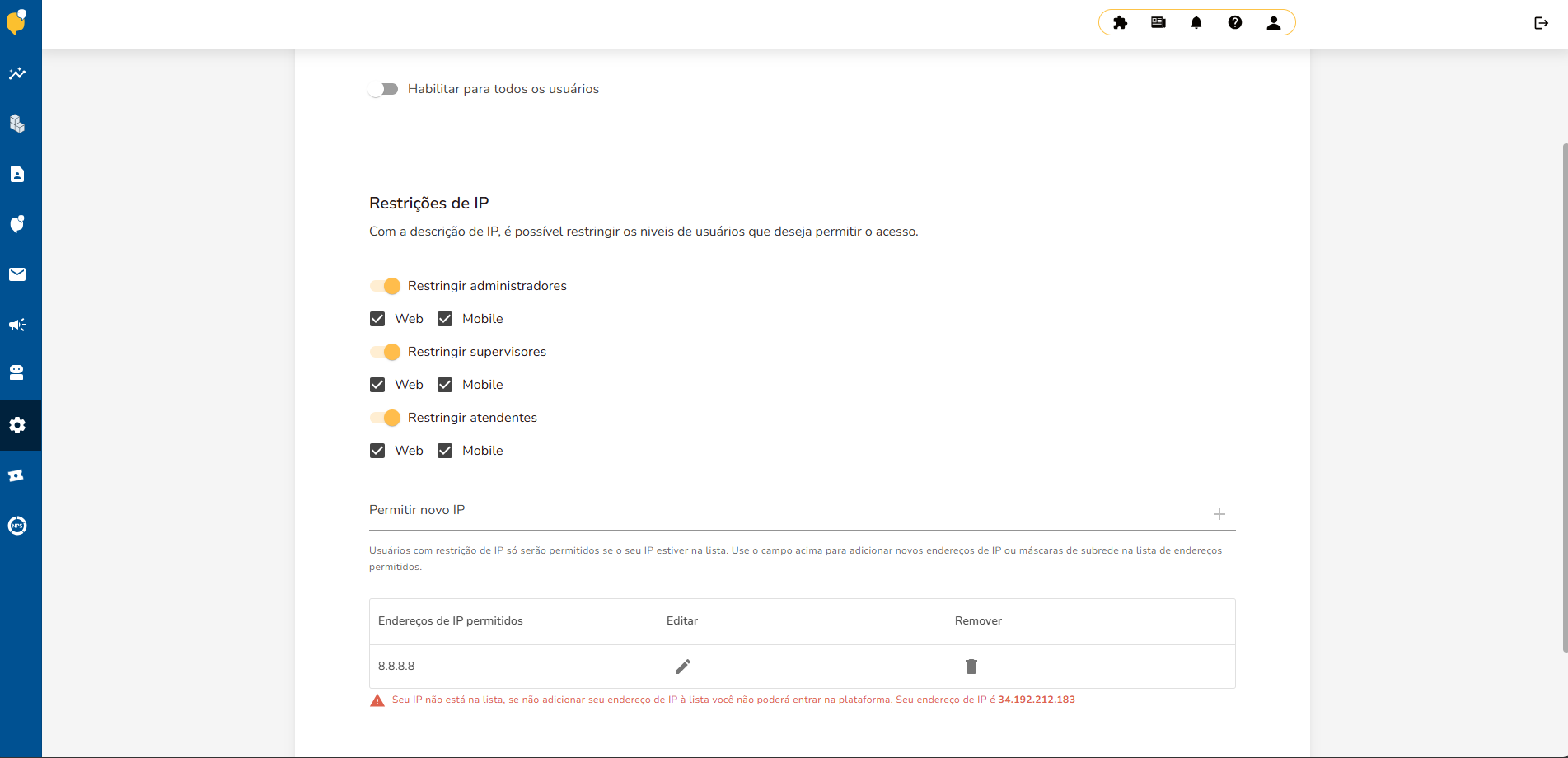Screen dimensions: 1568x758
Task: Click the Restrições de IP heading
Action: (x=429, y=204)
